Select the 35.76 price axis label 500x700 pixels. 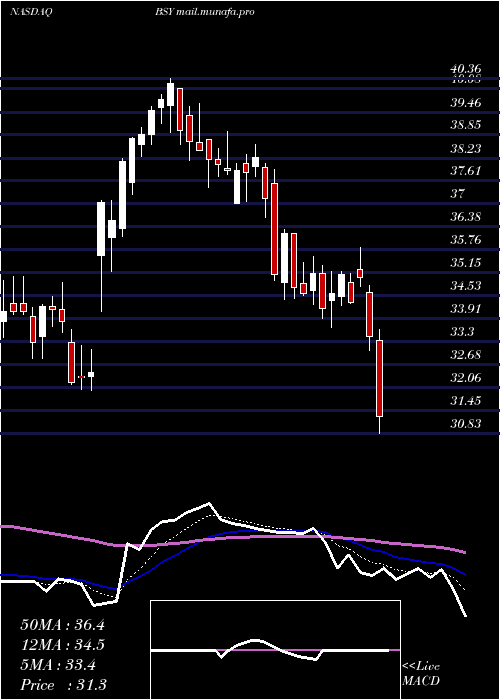[x=466, y=240]
